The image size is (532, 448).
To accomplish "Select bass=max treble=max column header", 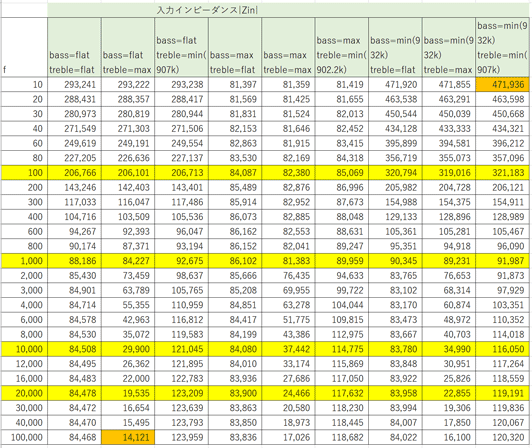I will tap(288, 47).
